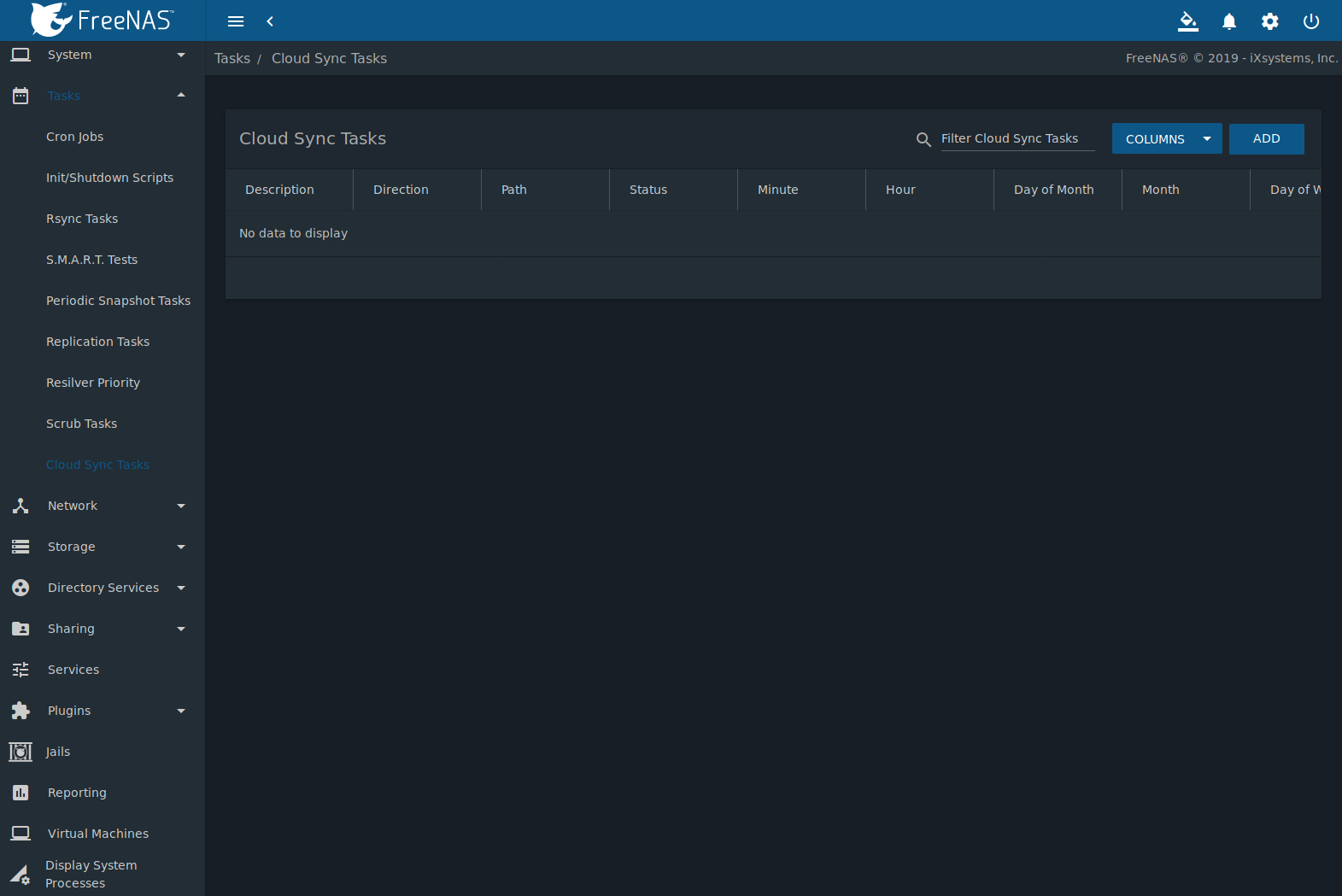Click the Reporting menu label
1342x896 pixels.
coord(77,793)
